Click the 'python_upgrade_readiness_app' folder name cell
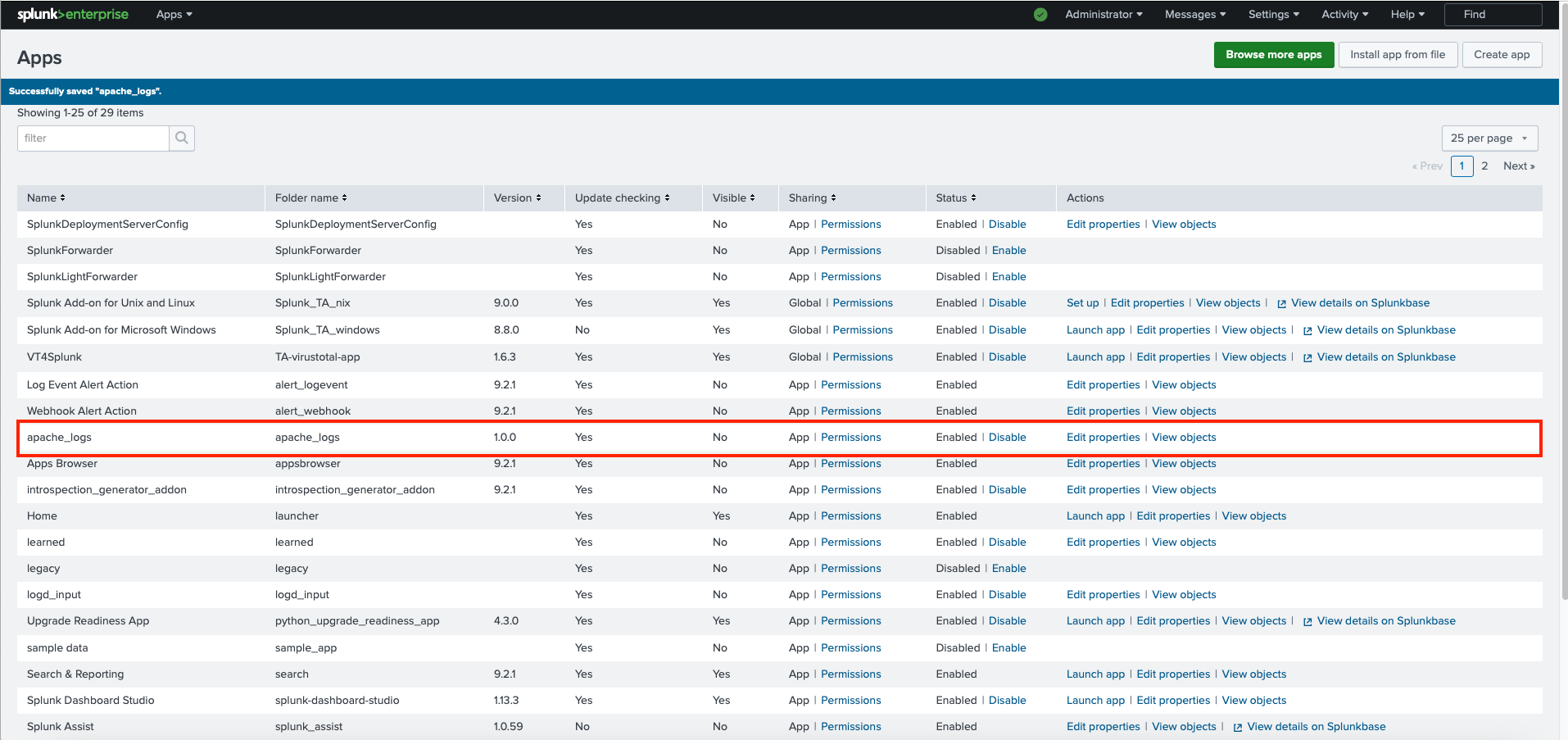 (357, 620)
